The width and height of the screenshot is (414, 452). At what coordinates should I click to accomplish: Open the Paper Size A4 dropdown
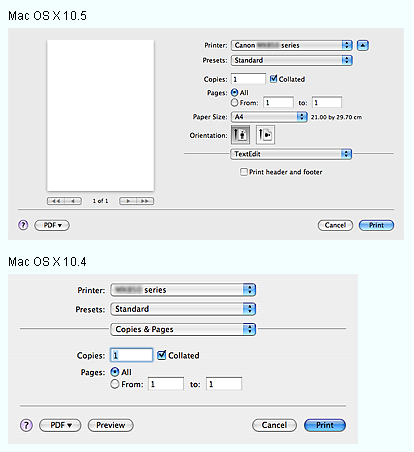pyautogui.click(x=269, y=117)
